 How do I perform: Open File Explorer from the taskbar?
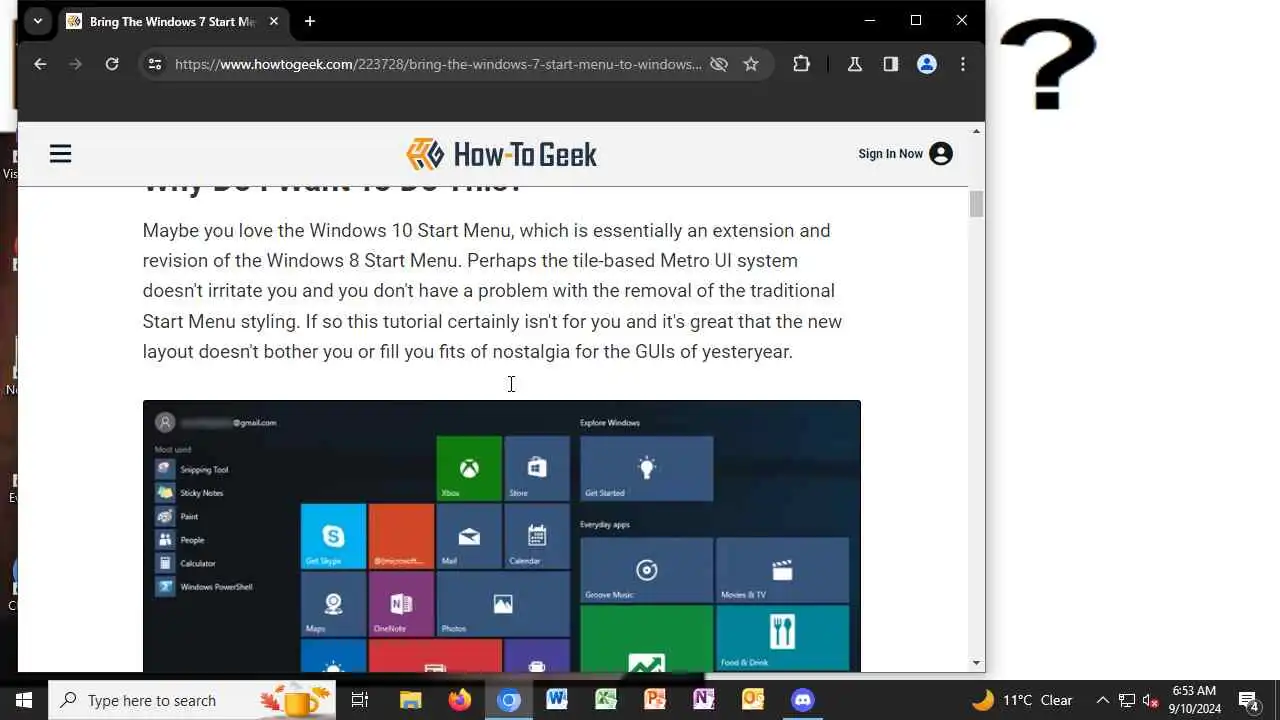pos(410,700)
